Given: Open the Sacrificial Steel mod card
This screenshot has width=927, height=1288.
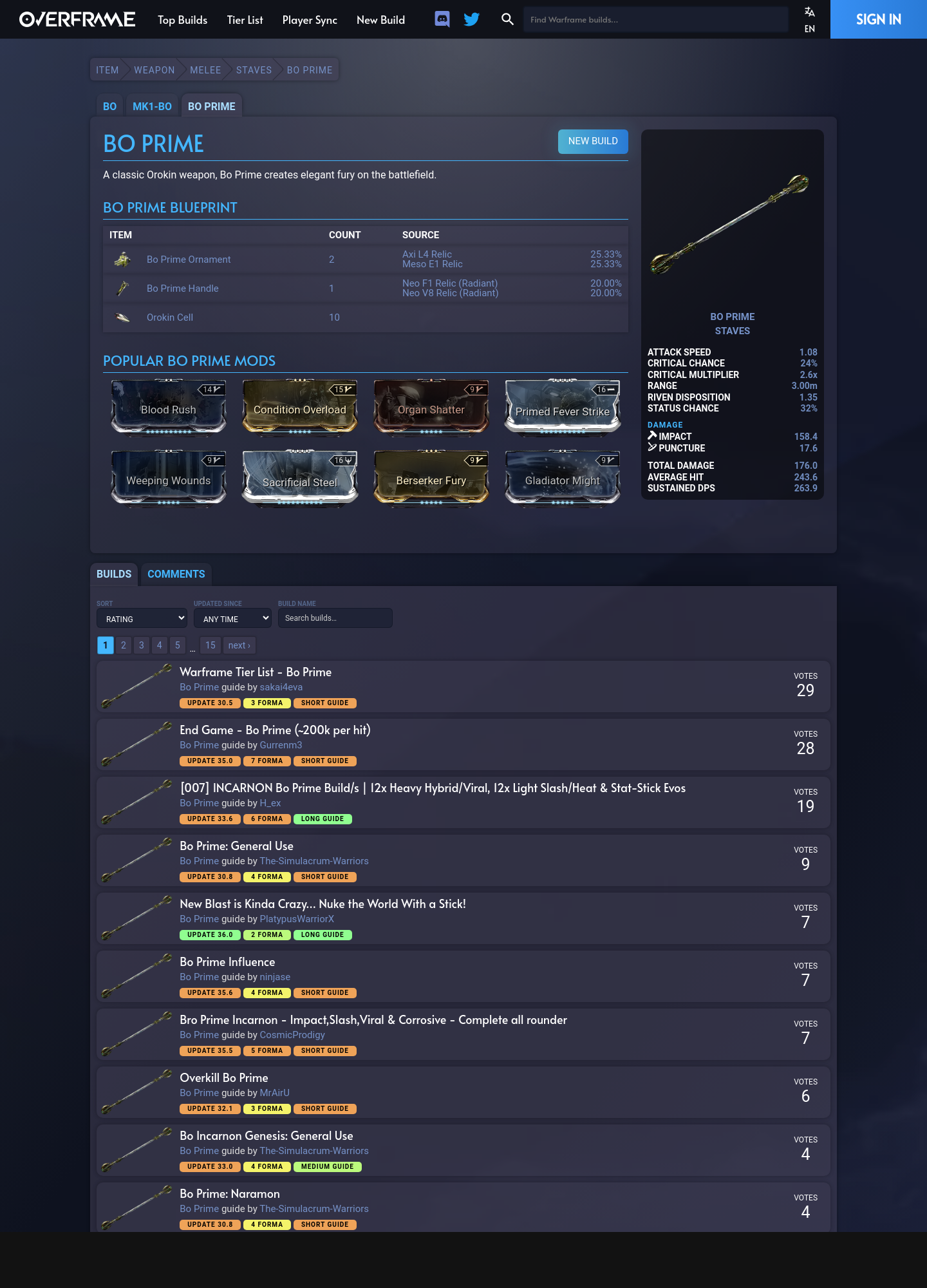Looking at the screenshot, I should point(300,478).
